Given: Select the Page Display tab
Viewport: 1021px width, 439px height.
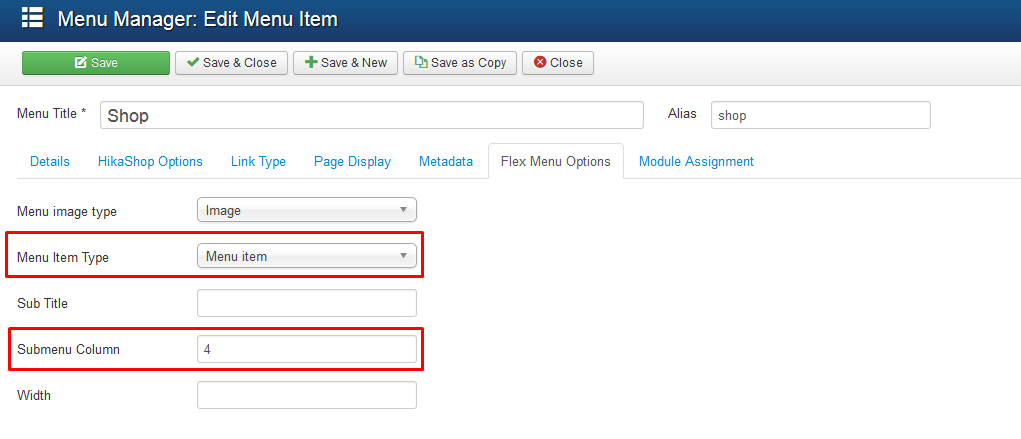Looking at the screenshot, I should pos(352,162).
